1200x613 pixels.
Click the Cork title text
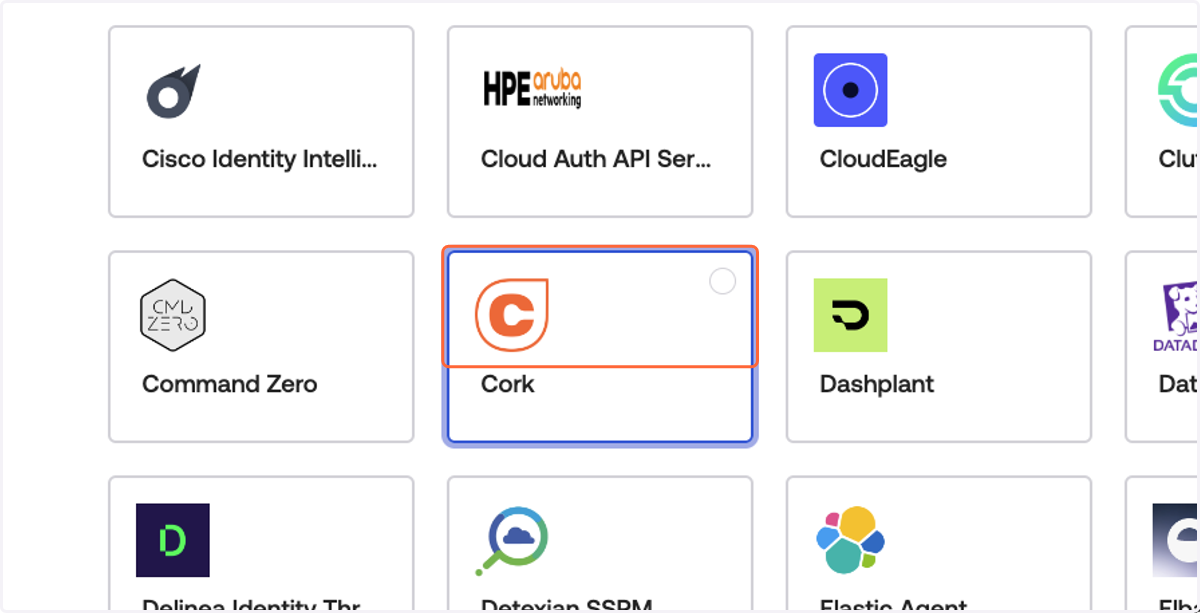[508, 384]
